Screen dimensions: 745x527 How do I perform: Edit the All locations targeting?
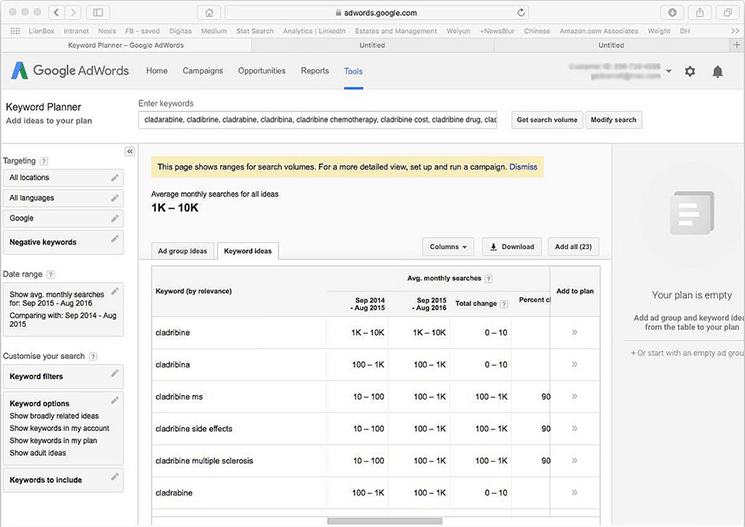tap(115, 178)
